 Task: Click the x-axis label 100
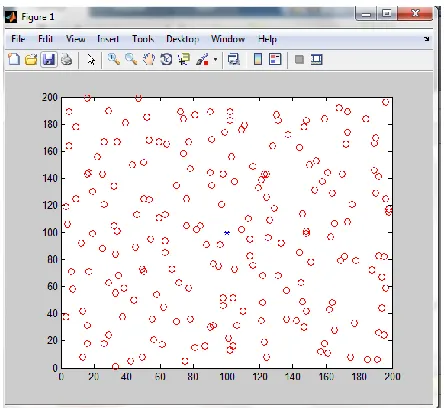coord(227,377)
